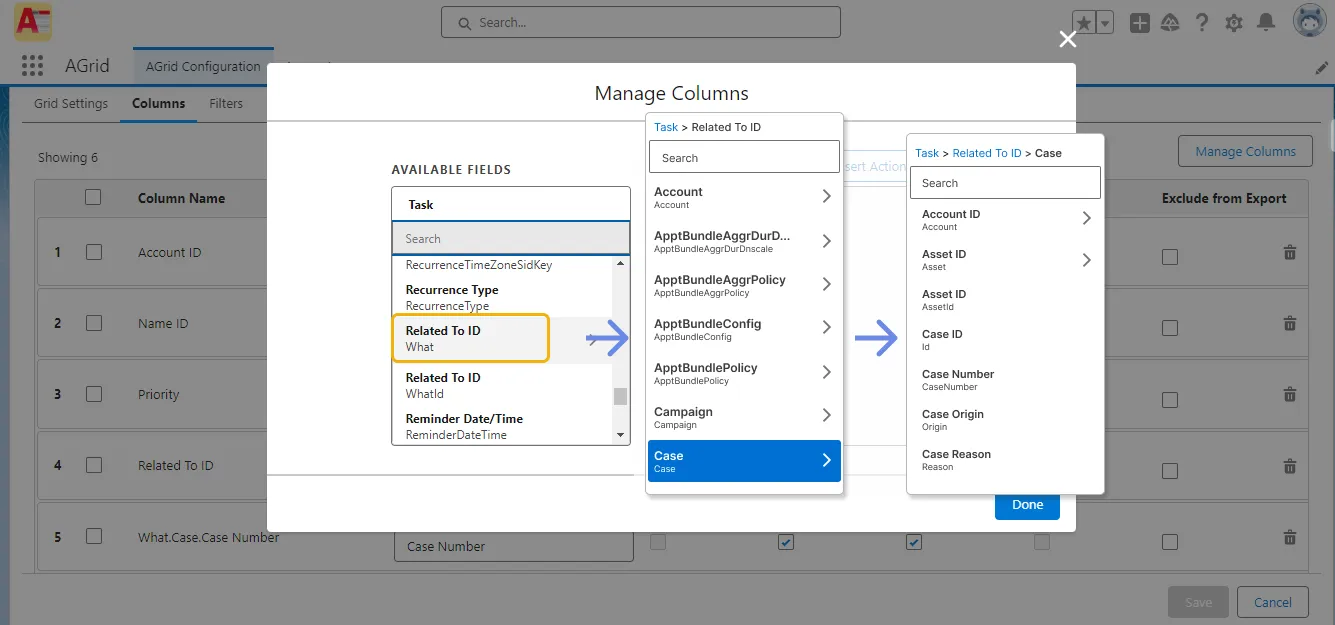Close the modal with the X icon
Image resolution: width=1335 pixels, height=625 pixels.
[x=1068, y=39]
